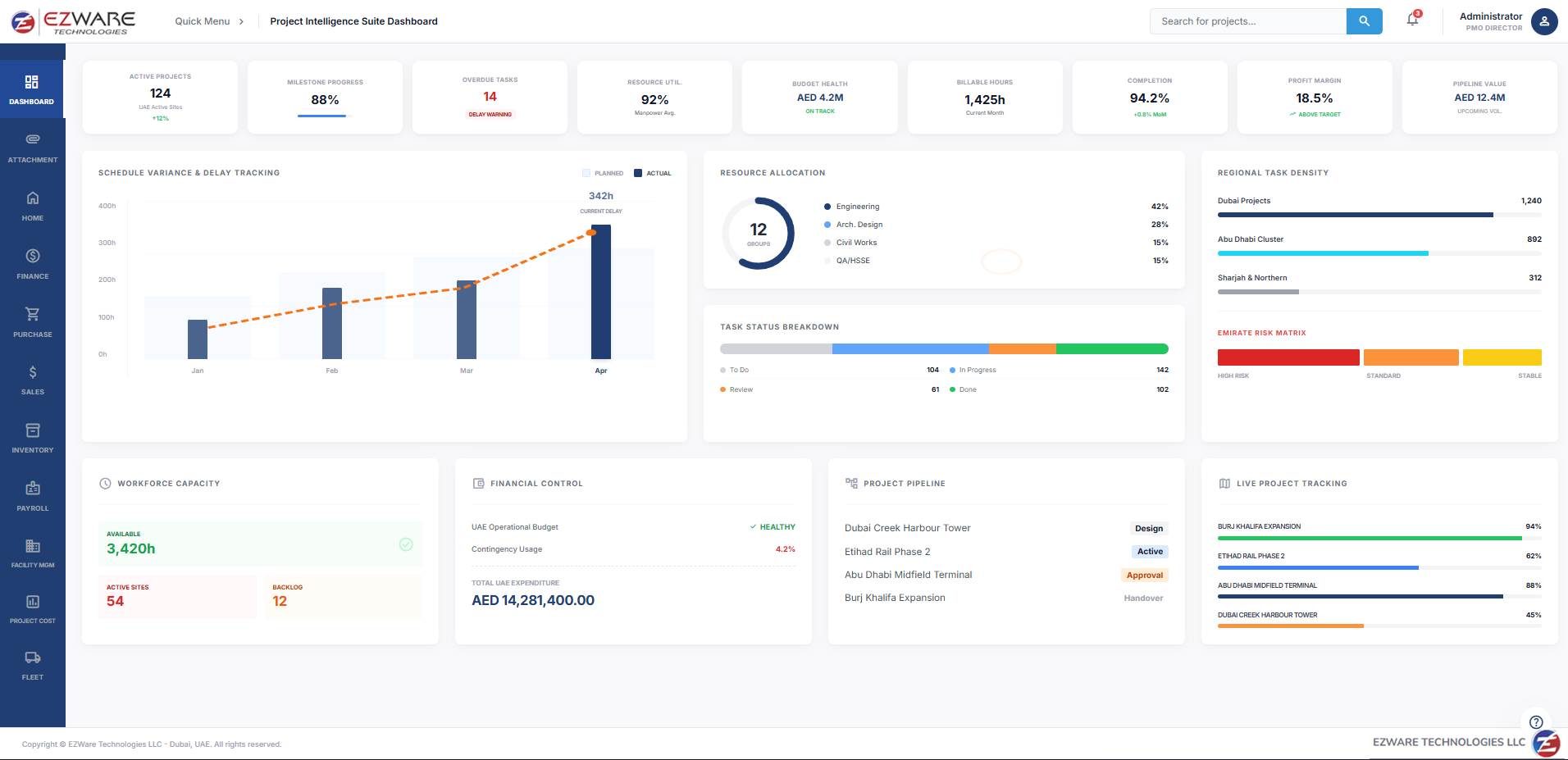The height and width of the screenshot is (760, 1568).
Task: Open the notifications bell
Action: click(1412, 20)
